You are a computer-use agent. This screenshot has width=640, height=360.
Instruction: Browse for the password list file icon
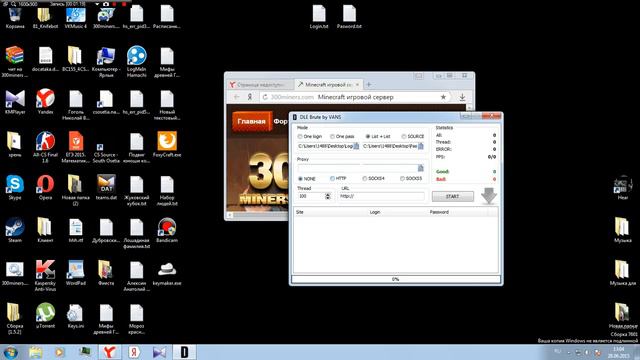[421, 146]
